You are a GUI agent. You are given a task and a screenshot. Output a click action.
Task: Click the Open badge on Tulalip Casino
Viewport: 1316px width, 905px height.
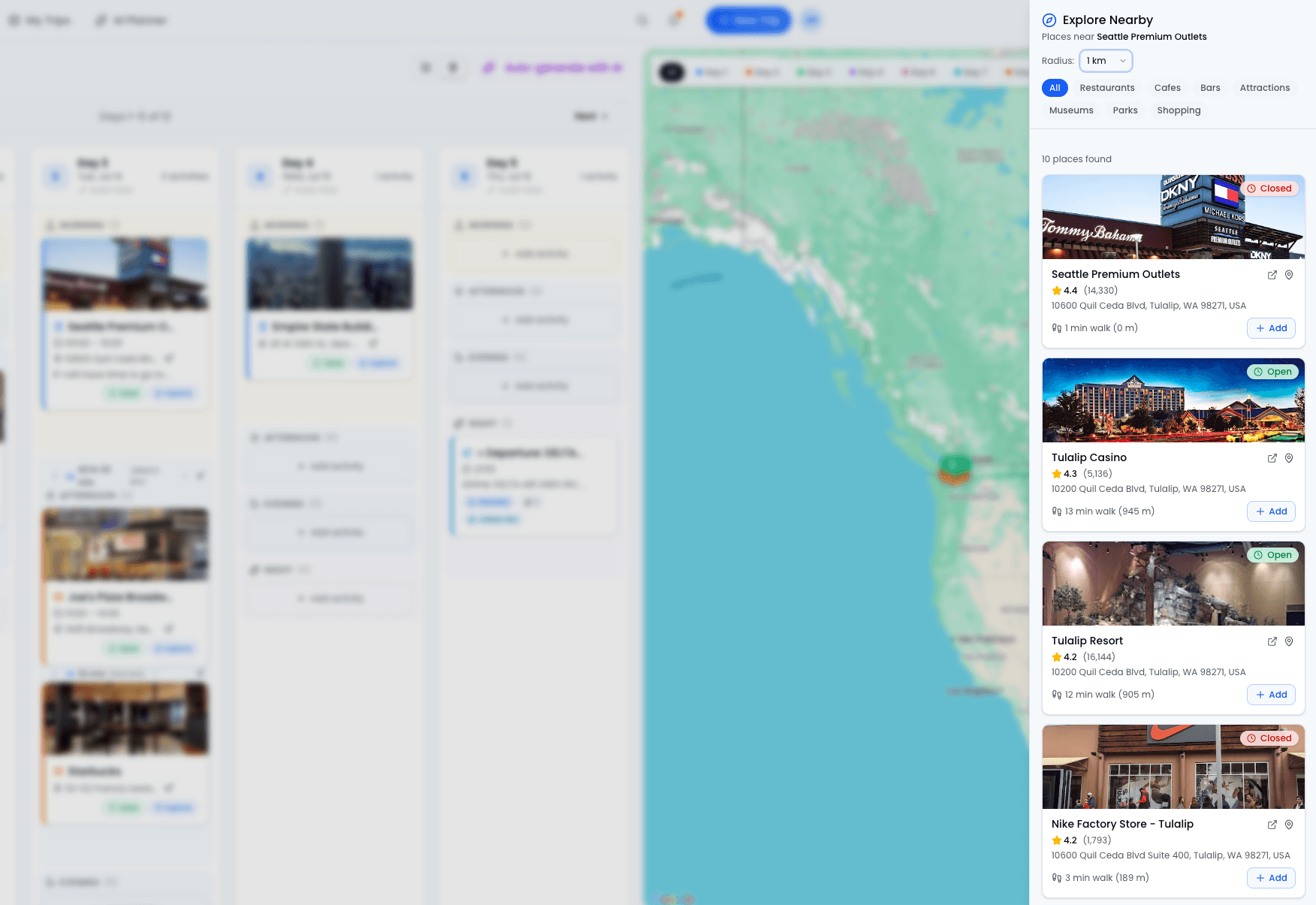click(1272, 372)
